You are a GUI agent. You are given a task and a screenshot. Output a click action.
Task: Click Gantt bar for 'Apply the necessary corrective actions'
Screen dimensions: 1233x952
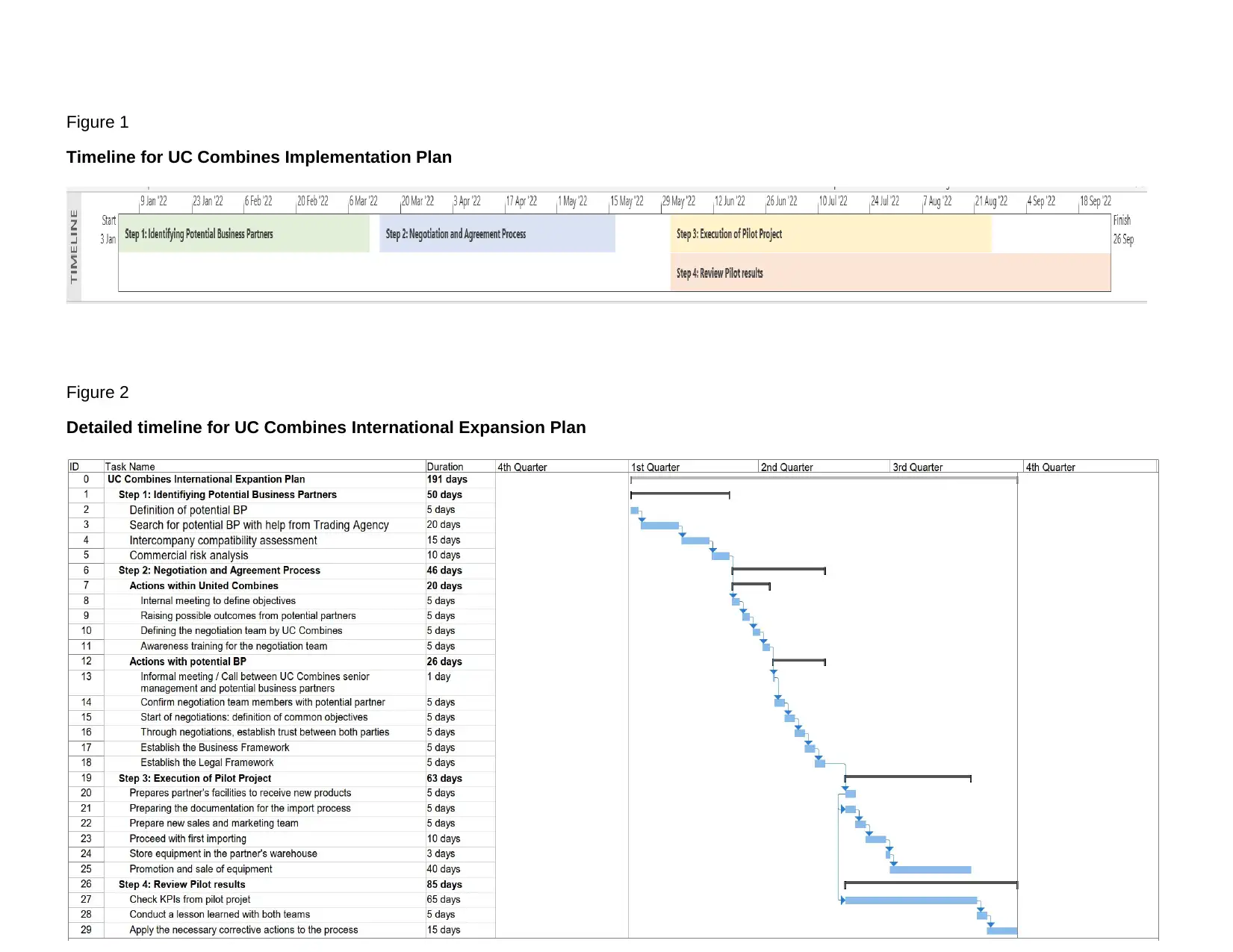(1002, 931)
